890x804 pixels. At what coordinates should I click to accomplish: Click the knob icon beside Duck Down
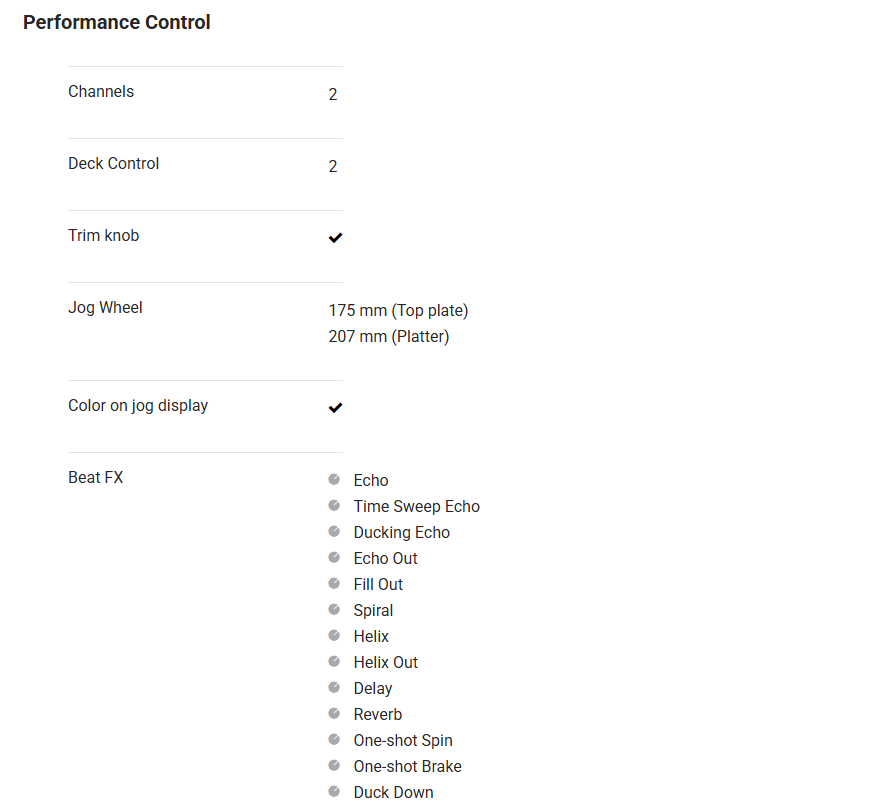pos(334,791)
